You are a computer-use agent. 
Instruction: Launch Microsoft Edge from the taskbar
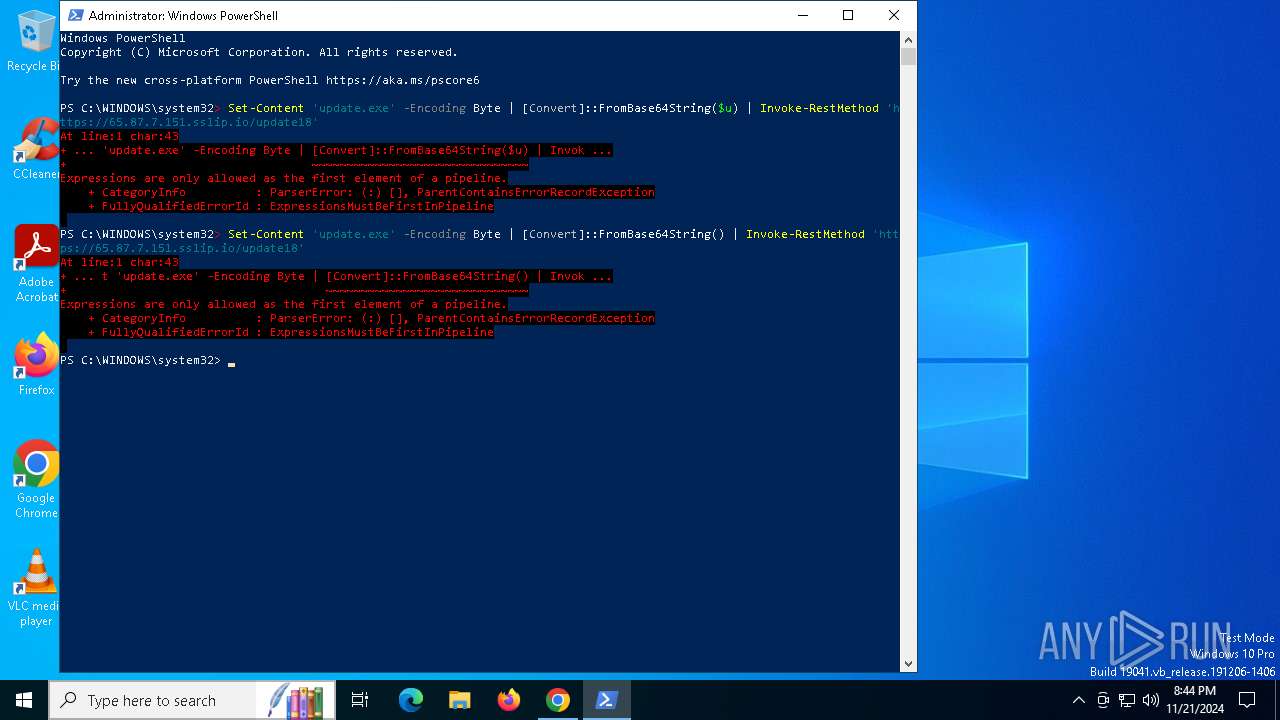(x=410, y=700)
